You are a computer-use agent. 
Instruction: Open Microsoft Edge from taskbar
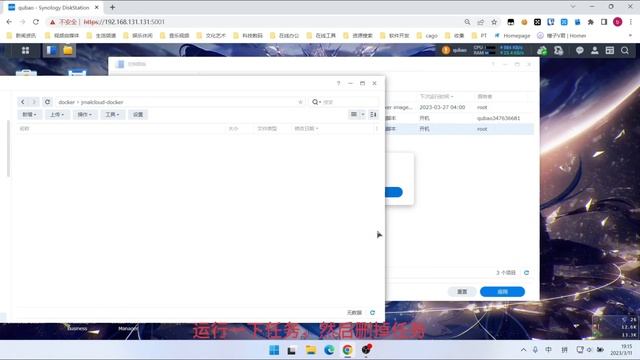click(x=329, y=350)
